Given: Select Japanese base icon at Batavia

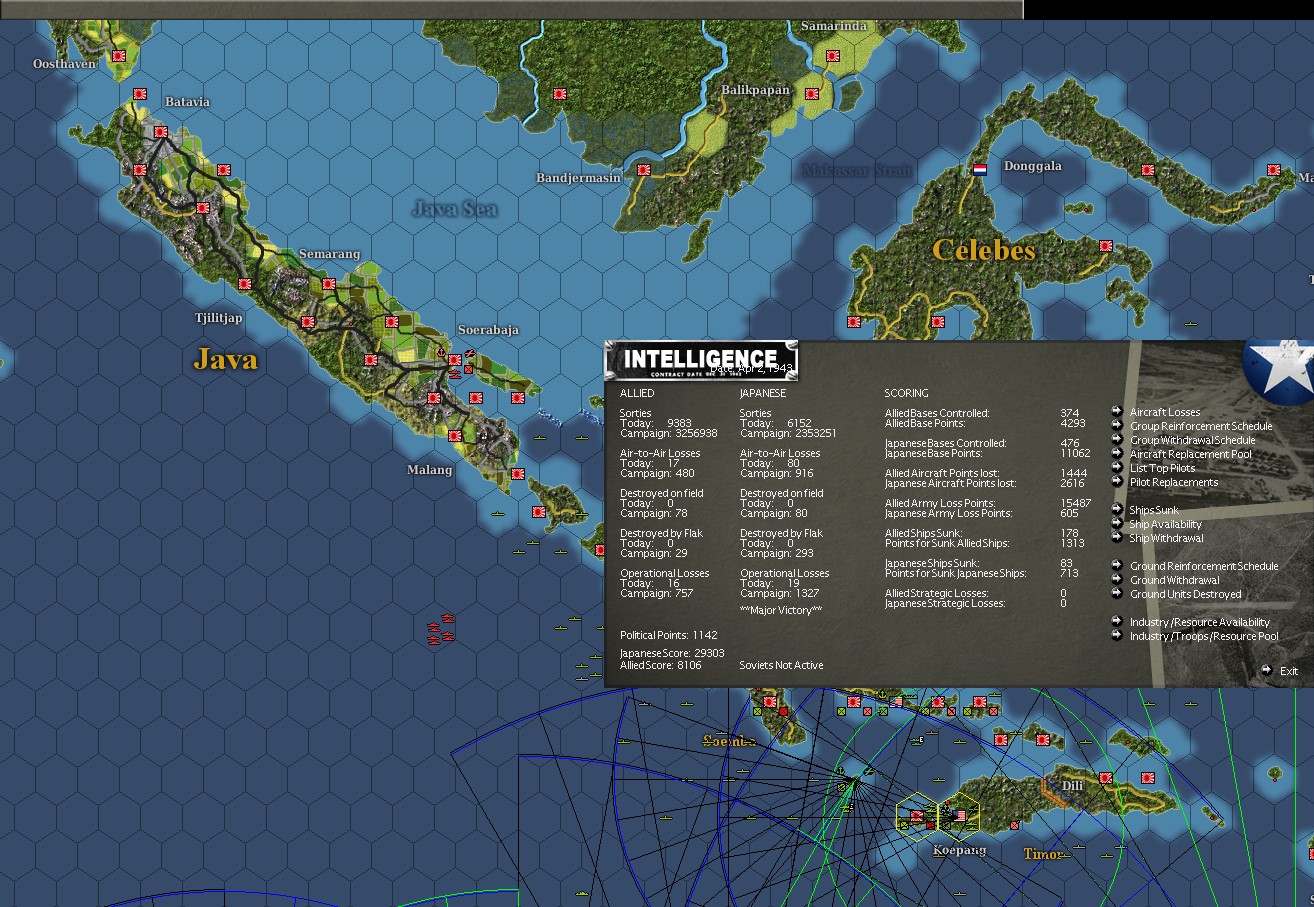Looking at the screenshot, I should click(140, 94).
